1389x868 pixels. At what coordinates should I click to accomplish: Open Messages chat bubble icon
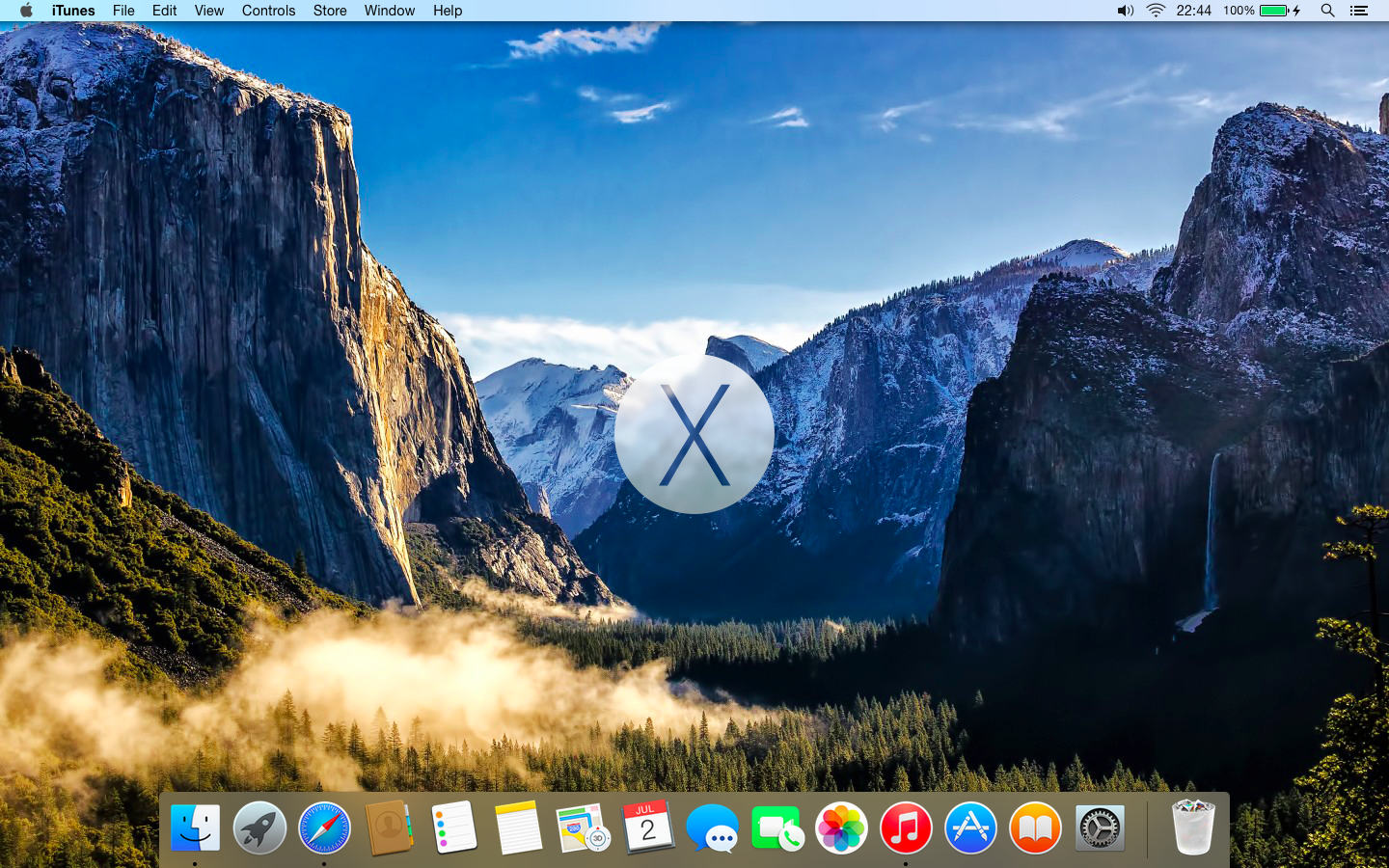pos(712,828)
